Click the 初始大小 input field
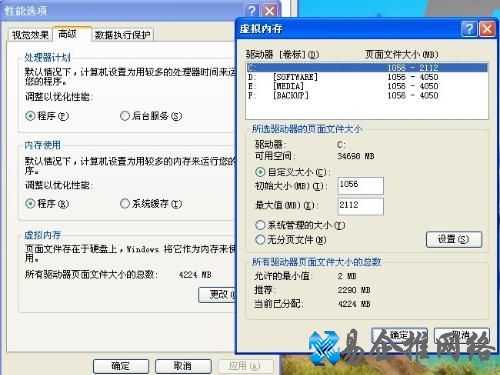This screenshot has height=375, width=500. tap(361, 186)
